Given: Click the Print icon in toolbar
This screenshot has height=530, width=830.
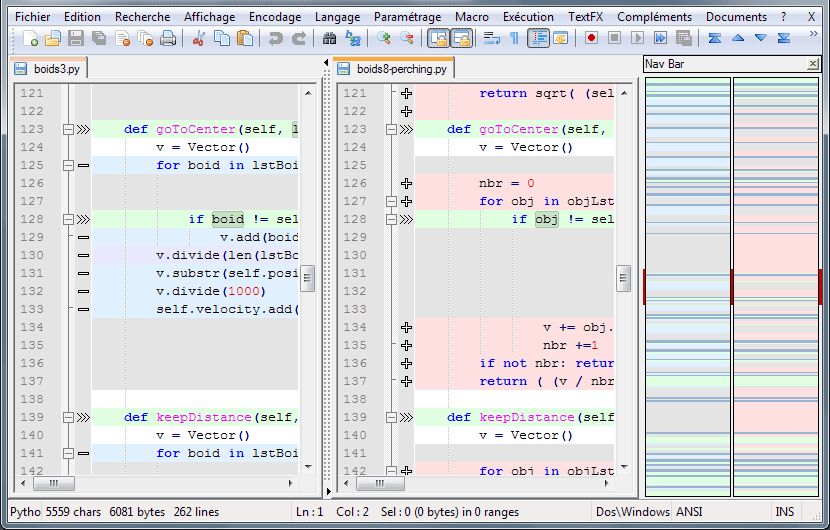Looking at the screenshot, I should 167,38.
